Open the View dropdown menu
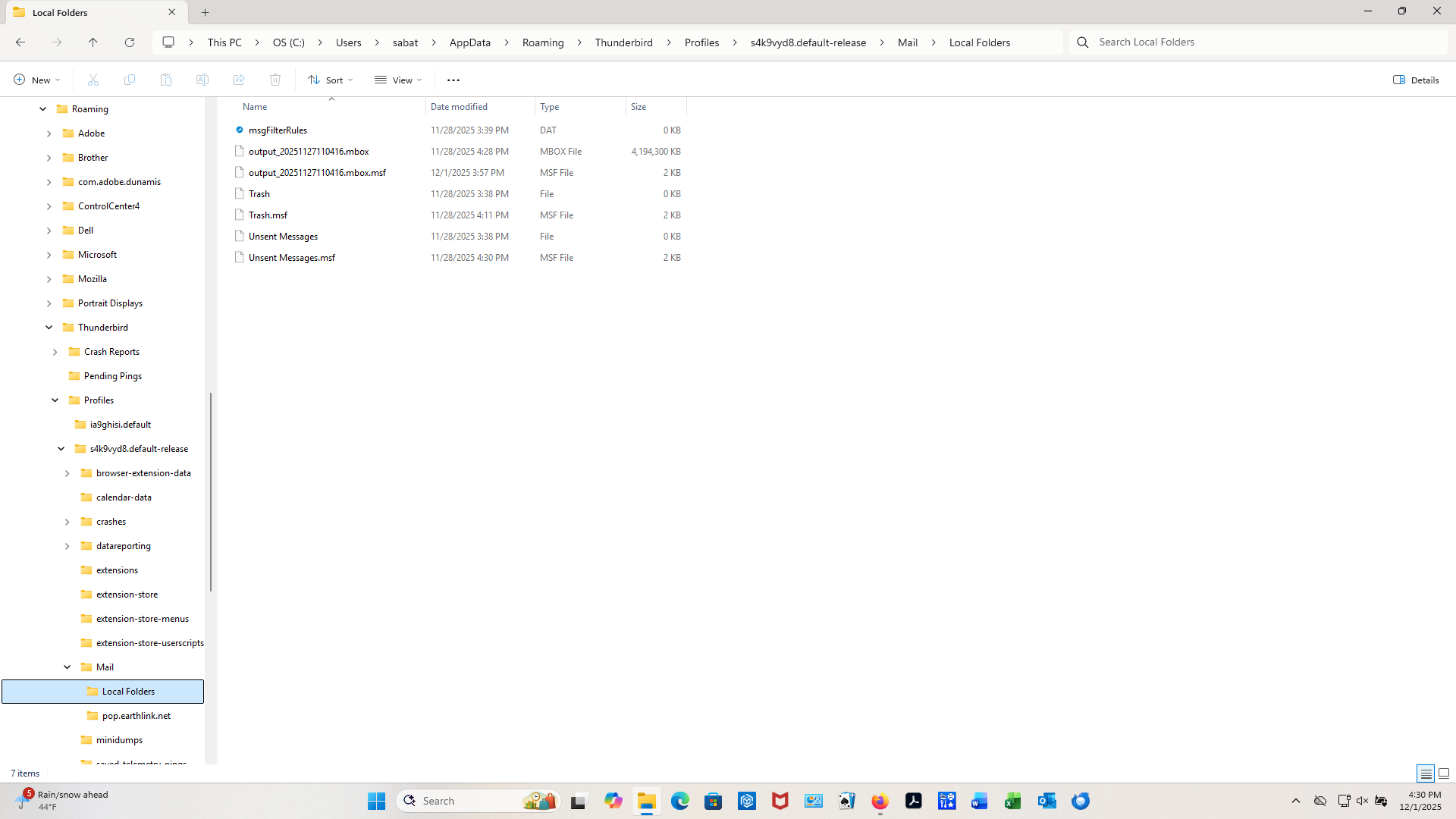The image size is (1456, 819). pyautogui.click(x=398, y=80)
